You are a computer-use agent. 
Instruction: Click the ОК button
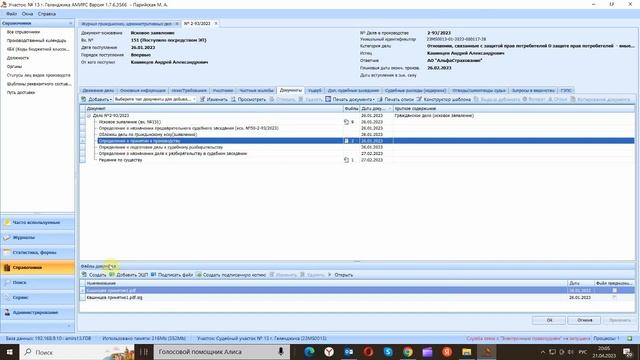[x=549, y=320]
